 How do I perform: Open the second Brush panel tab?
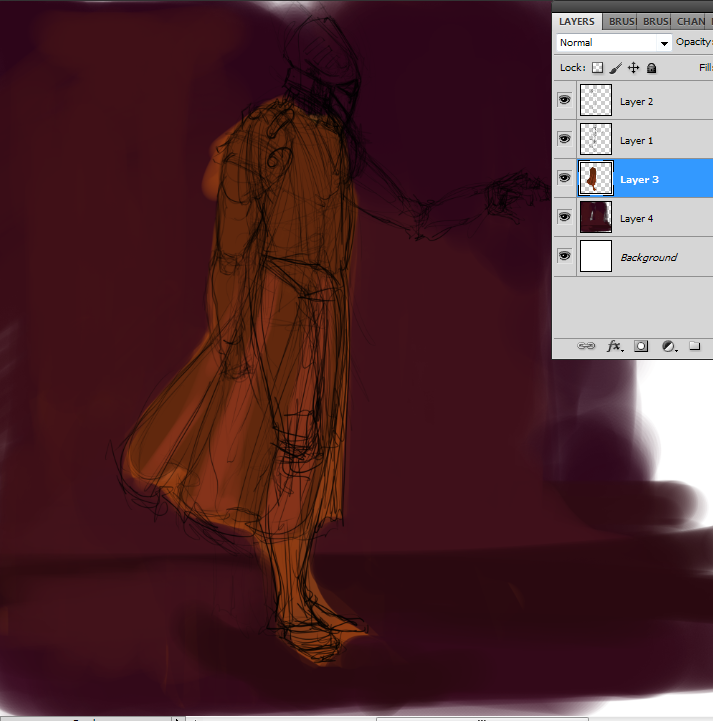coord(654,22)
